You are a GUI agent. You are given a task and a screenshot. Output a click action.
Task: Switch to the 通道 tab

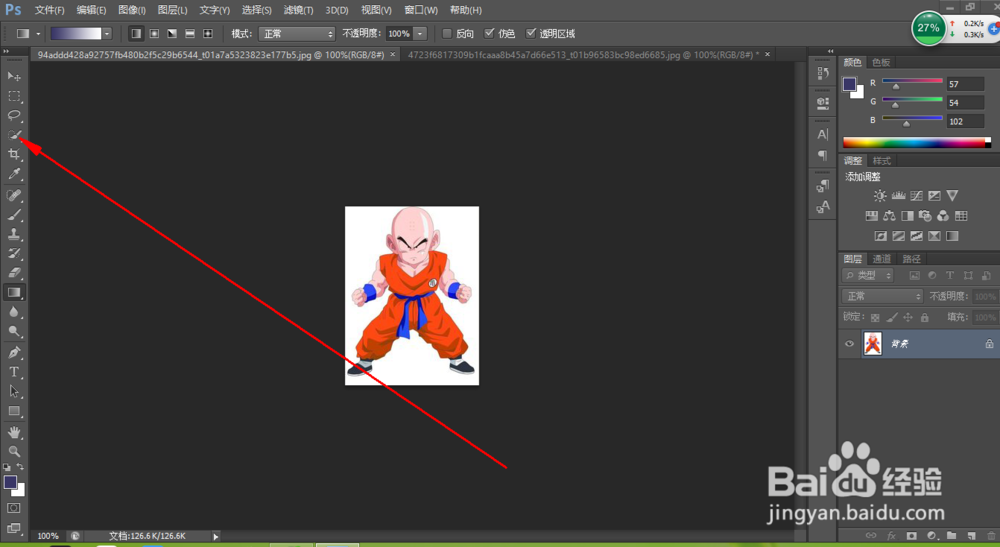(881, 259)
